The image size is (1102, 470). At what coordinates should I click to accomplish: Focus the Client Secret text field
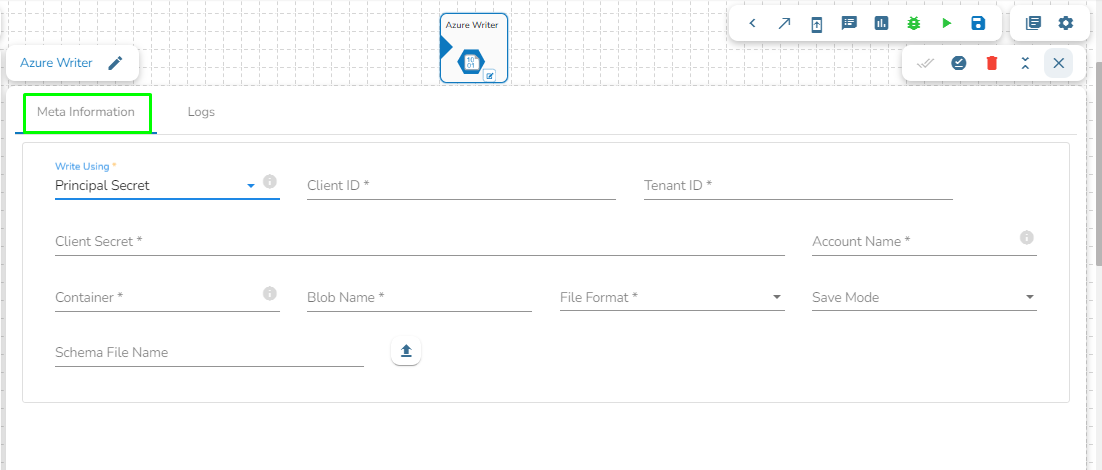[x=420, y=241]
